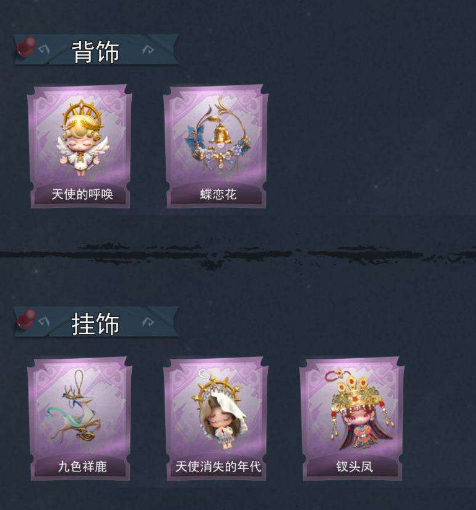Click the 天使的呼唤 name label
This screenshot has height=510, width=476.
tap(82, 194)
